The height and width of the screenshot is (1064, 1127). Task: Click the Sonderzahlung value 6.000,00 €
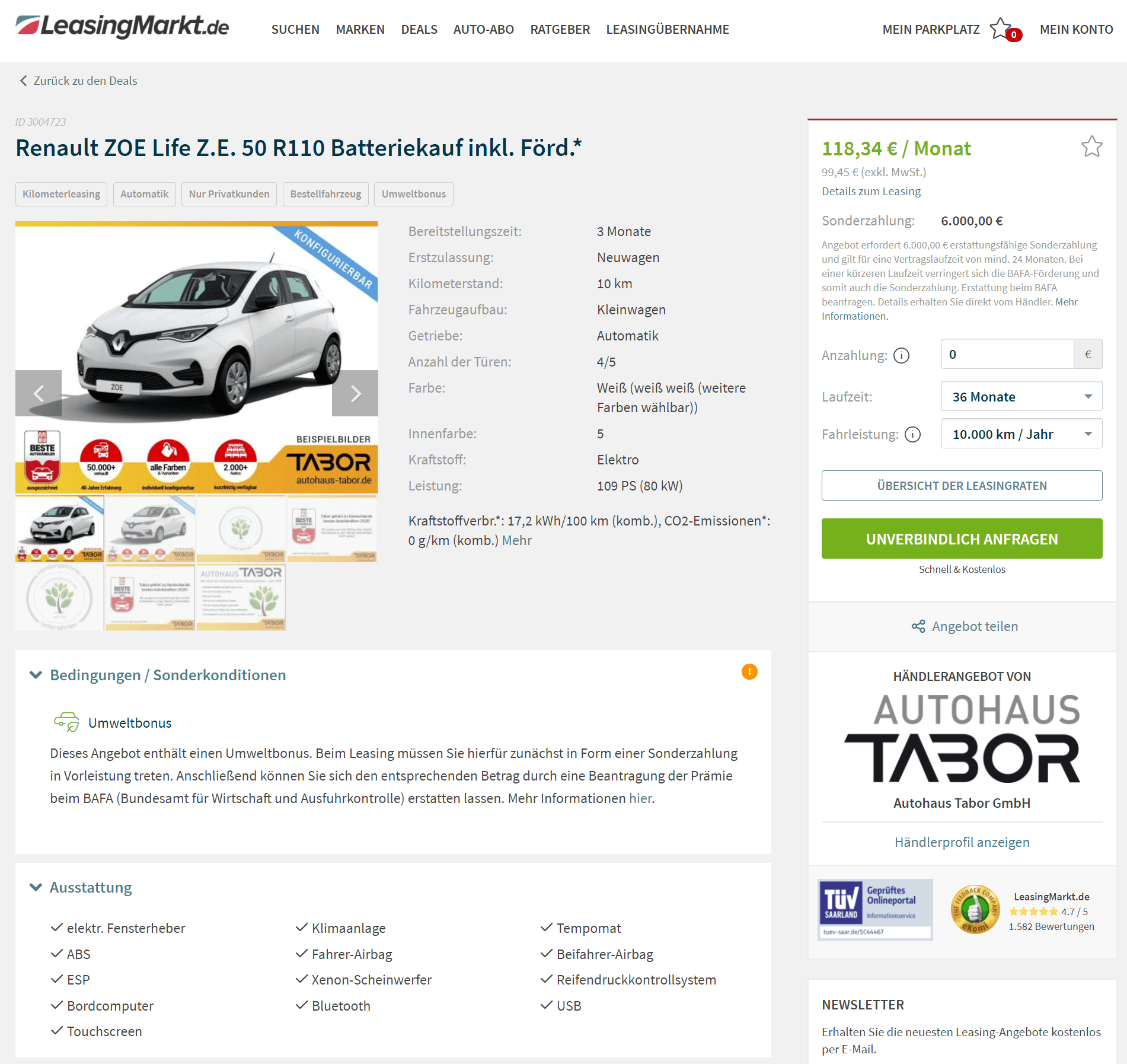tap(972, 221)
